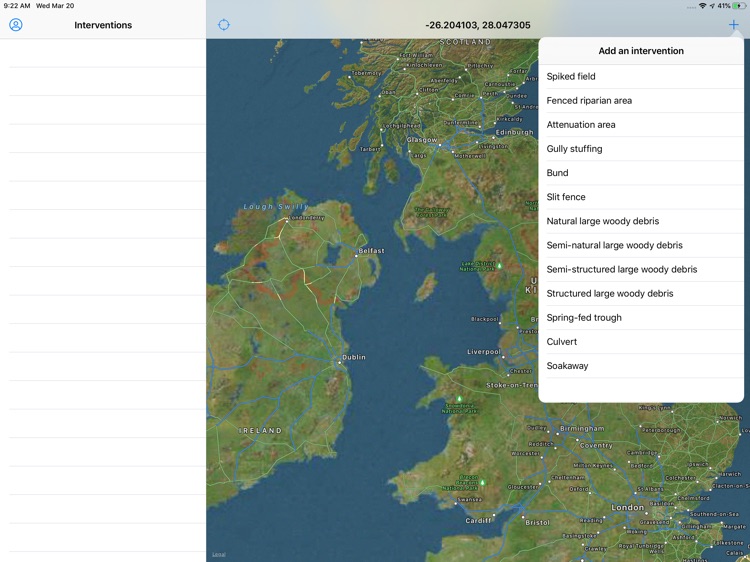Image resolution: width=750 pixels, height=562 pixels.
Task: Select Culvert from the list
Action: pos(562,342)
